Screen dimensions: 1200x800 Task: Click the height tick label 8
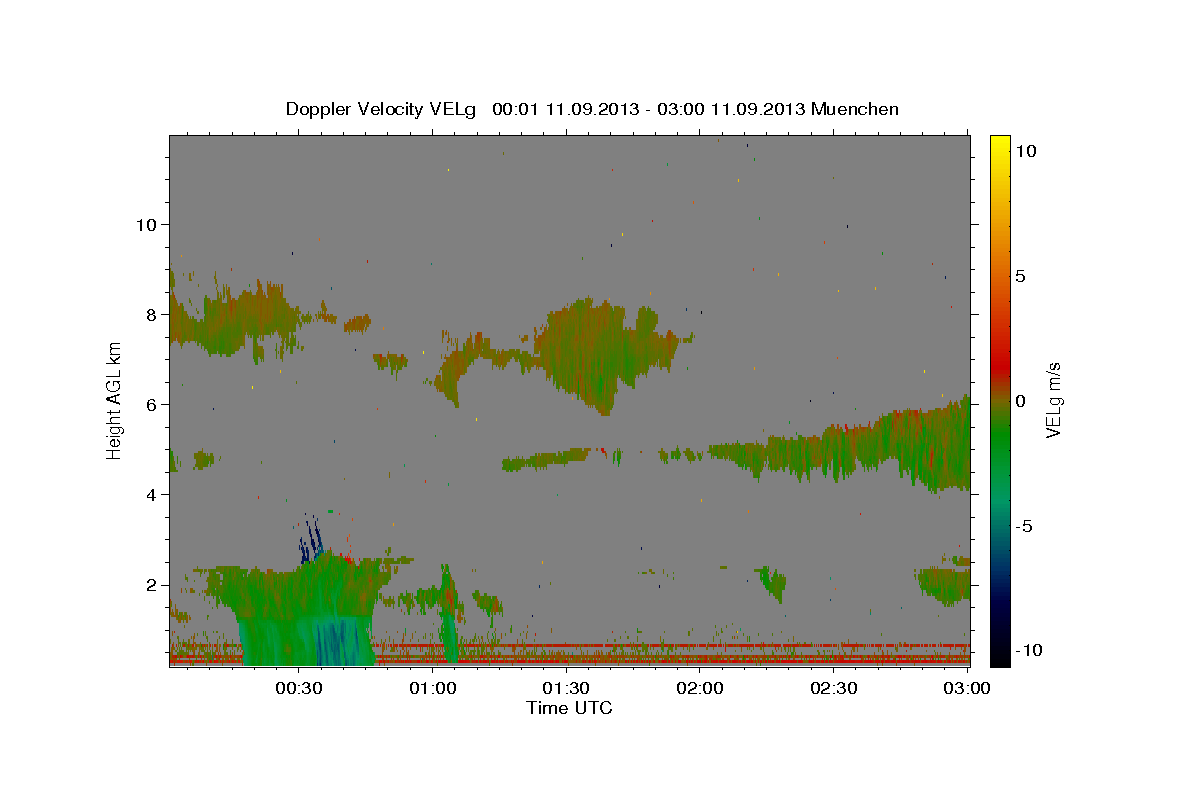click(x=150, y=314)
